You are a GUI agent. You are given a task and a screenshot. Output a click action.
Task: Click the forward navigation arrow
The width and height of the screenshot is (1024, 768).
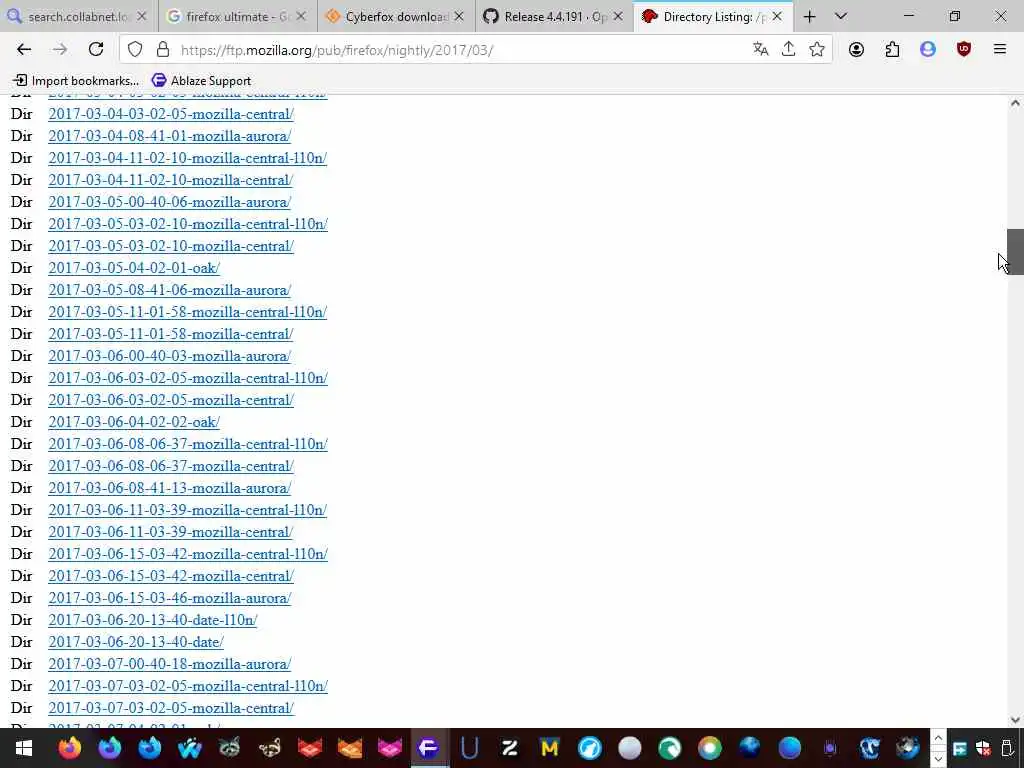coord(60,49)
